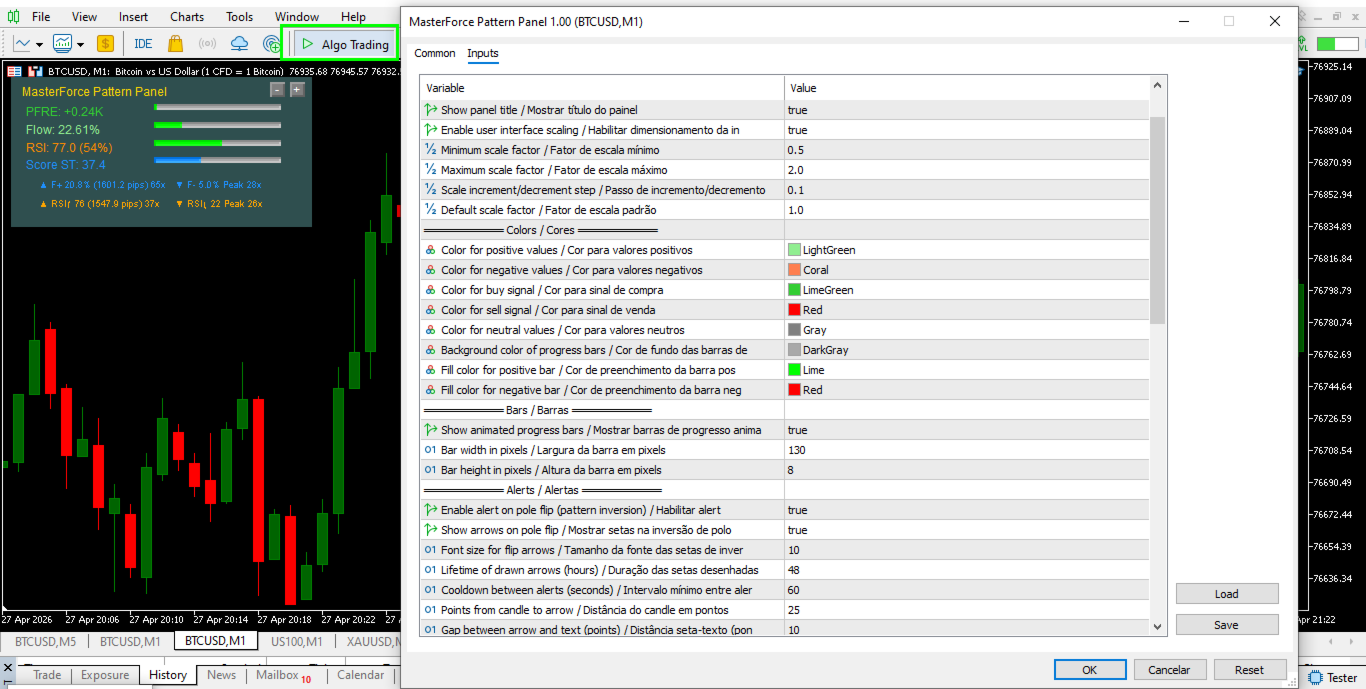1366x689 pixels.
Task: Click the Load button
Action: point(1227,594)
